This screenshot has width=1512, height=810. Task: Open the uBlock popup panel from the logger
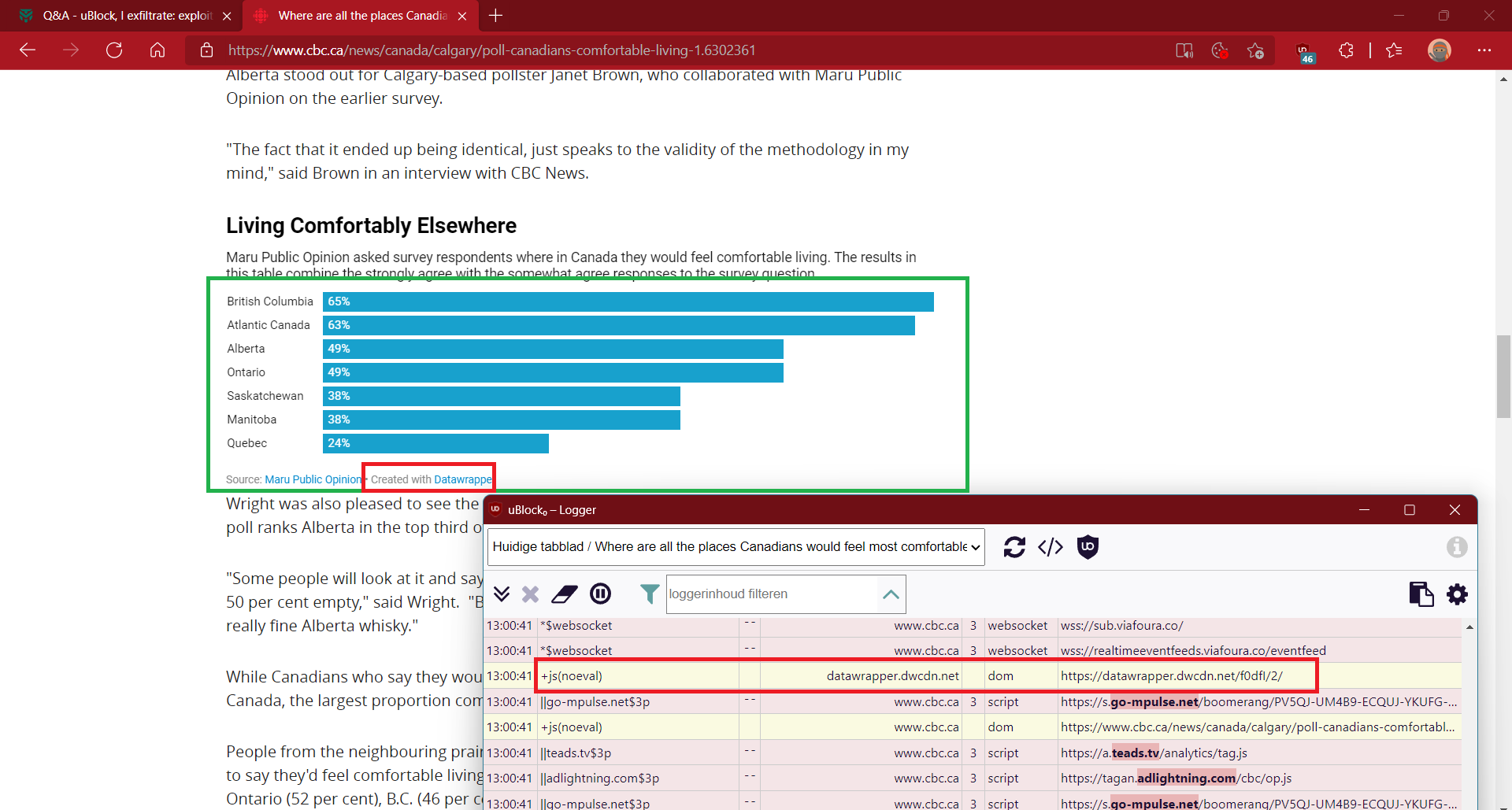click(x=1088, y=547)
